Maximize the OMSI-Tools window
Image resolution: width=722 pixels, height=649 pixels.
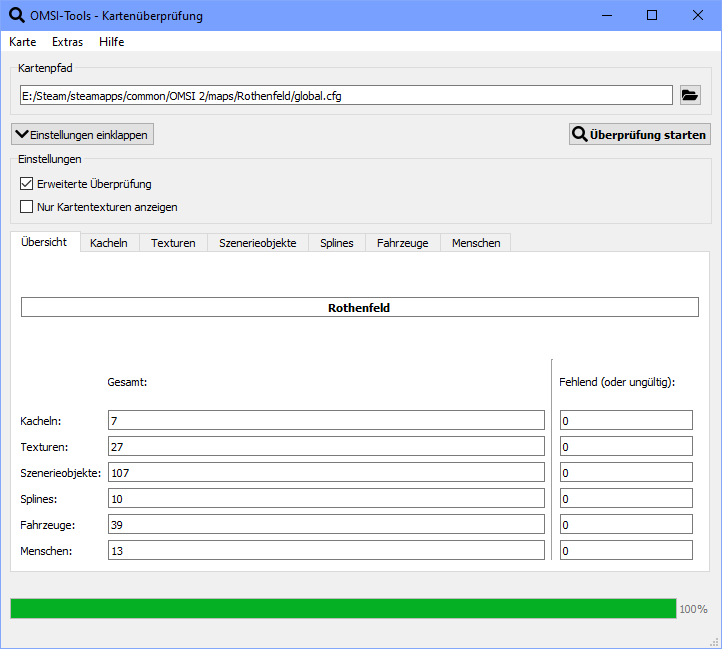tap(651, 15)
